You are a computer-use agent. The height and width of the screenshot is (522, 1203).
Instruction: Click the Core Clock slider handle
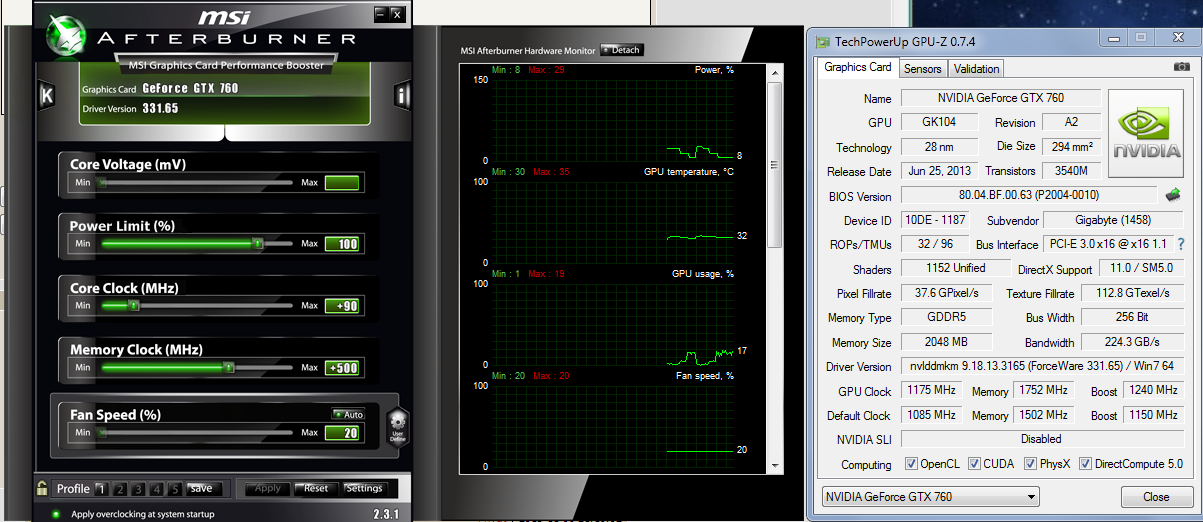(133, 306)
